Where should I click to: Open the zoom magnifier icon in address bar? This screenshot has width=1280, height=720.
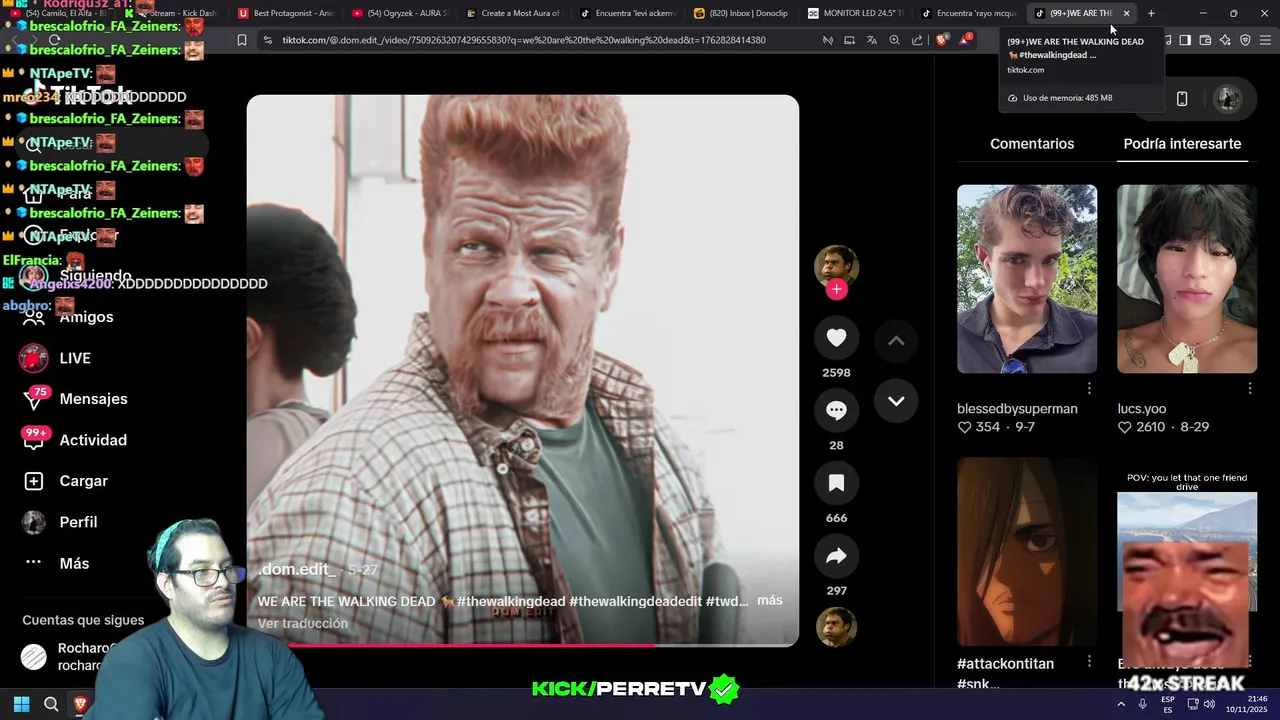coord(894,40)
